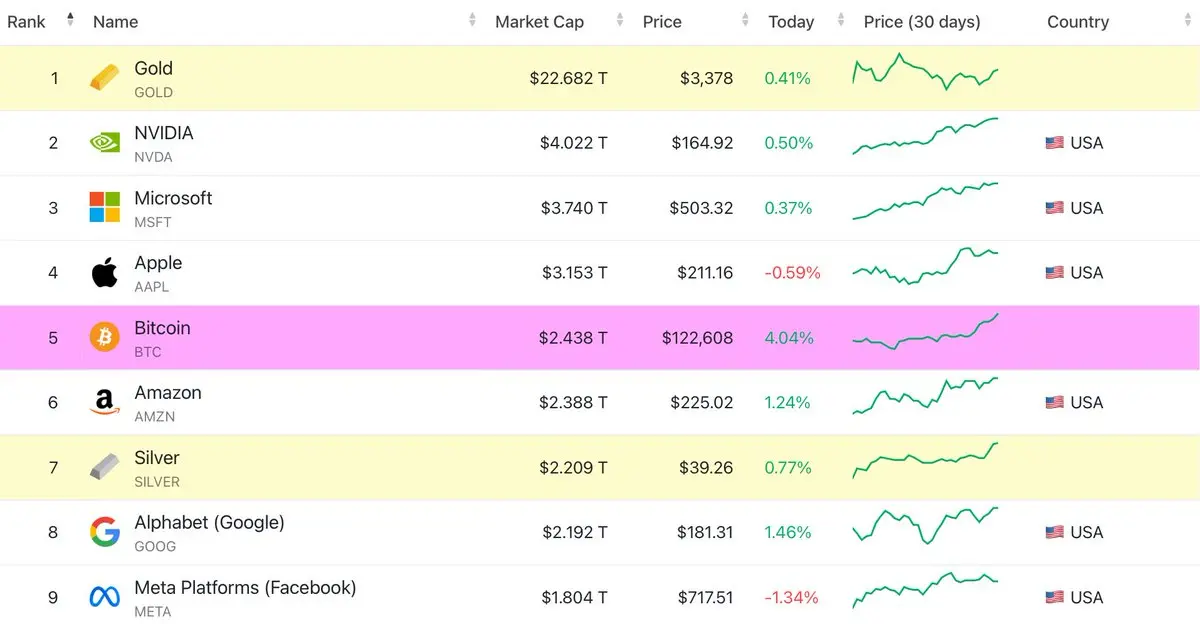Click USA country text in Meta row
This screenshot has height=624, width=1200.
pos(1087,598)
